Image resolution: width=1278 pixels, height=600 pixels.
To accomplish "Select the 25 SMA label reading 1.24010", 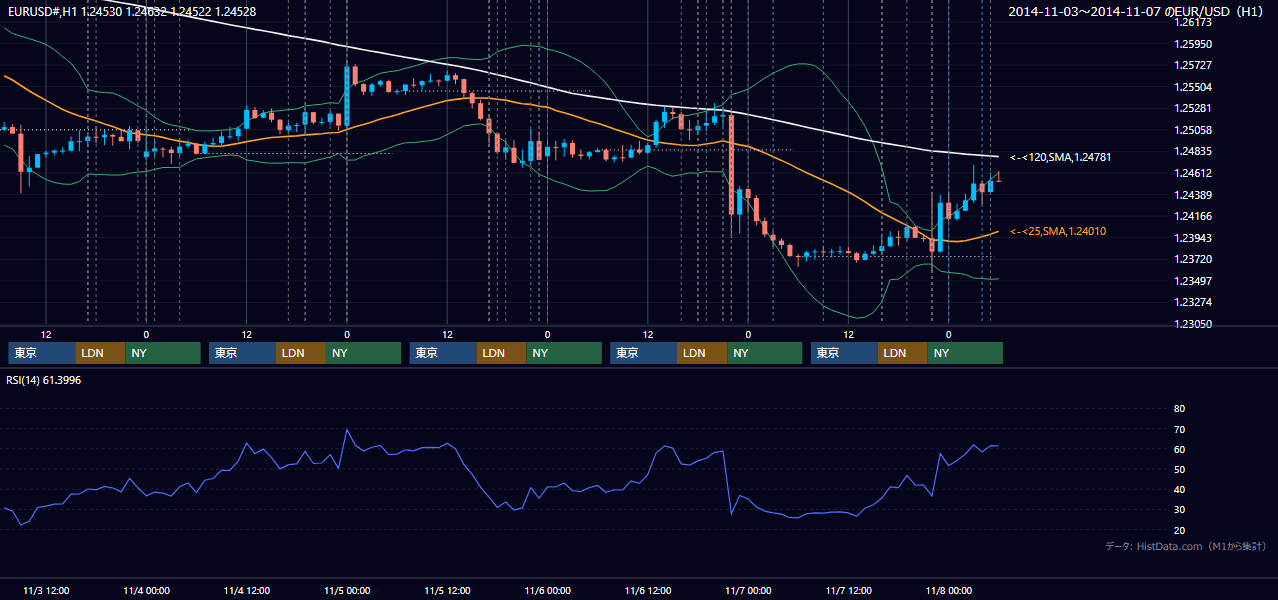I will 1057,231.
